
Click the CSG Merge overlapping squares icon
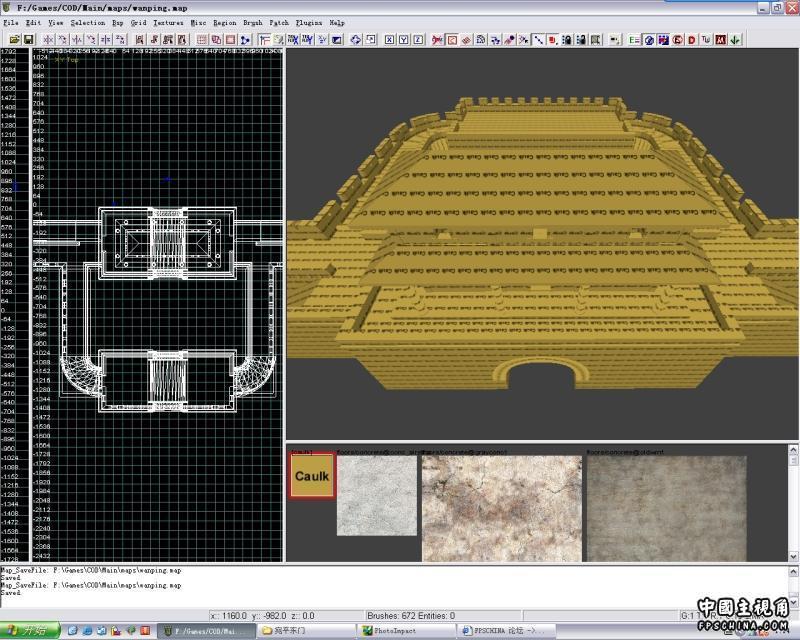point(216,40)
